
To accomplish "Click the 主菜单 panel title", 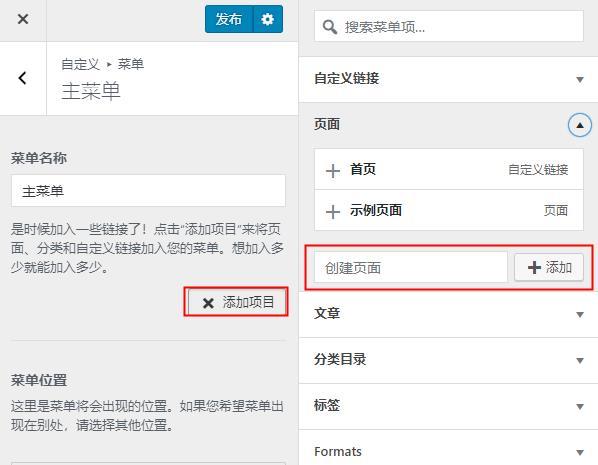I will [91, 91].
